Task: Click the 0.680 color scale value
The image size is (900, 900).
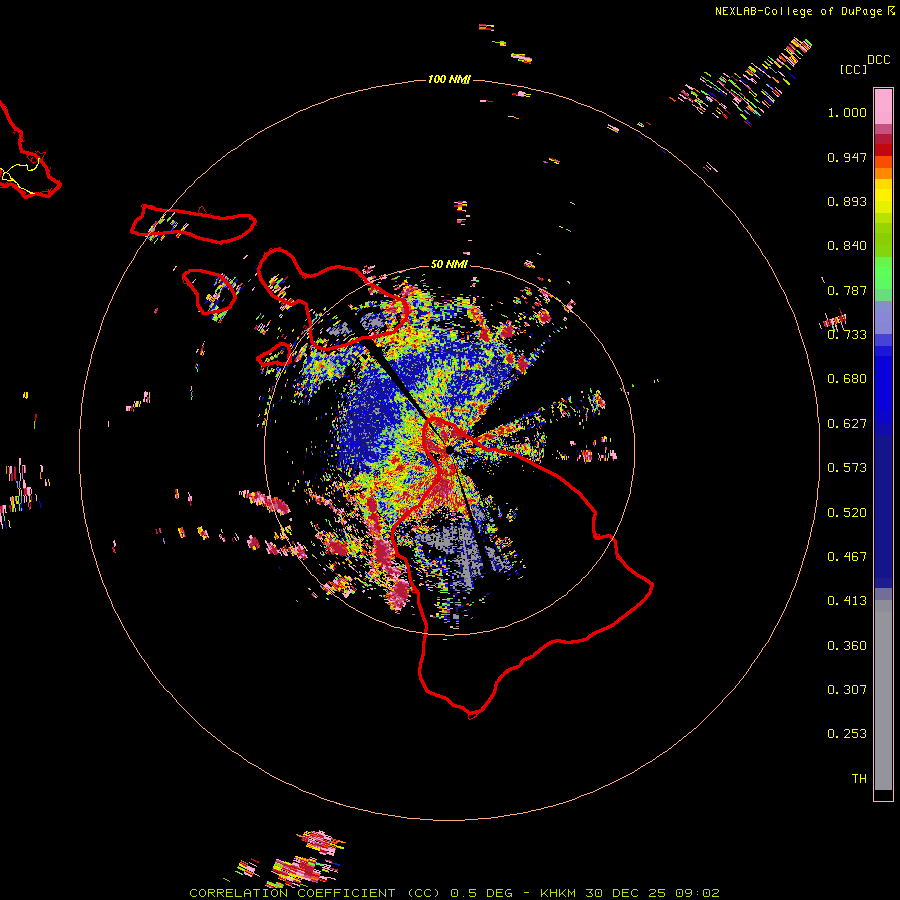Action: pos(847,379)
